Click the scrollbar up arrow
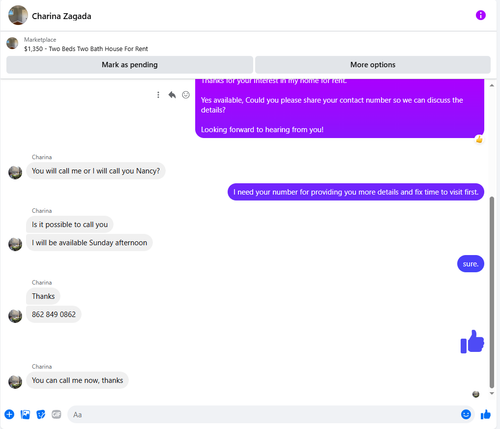 coord(492,86)
